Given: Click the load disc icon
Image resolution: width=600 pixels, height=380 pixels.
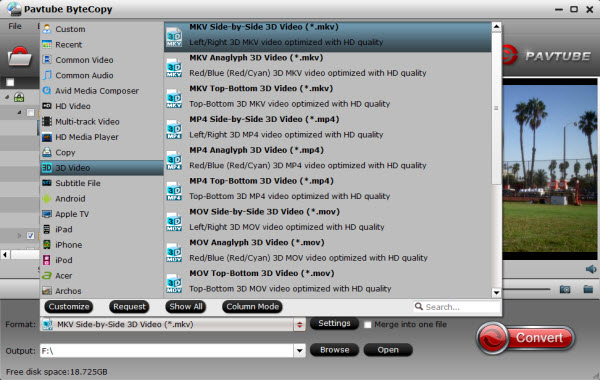Looking at the screenshot, I should click(20, 56).
